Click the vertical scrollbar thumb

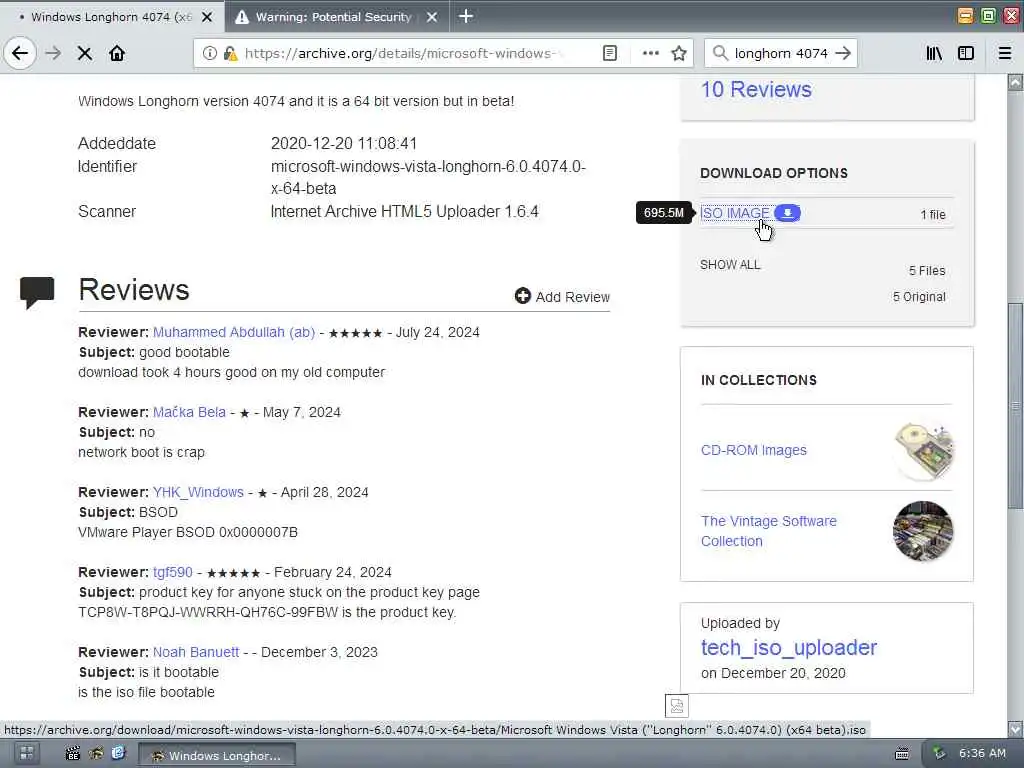1015,406
